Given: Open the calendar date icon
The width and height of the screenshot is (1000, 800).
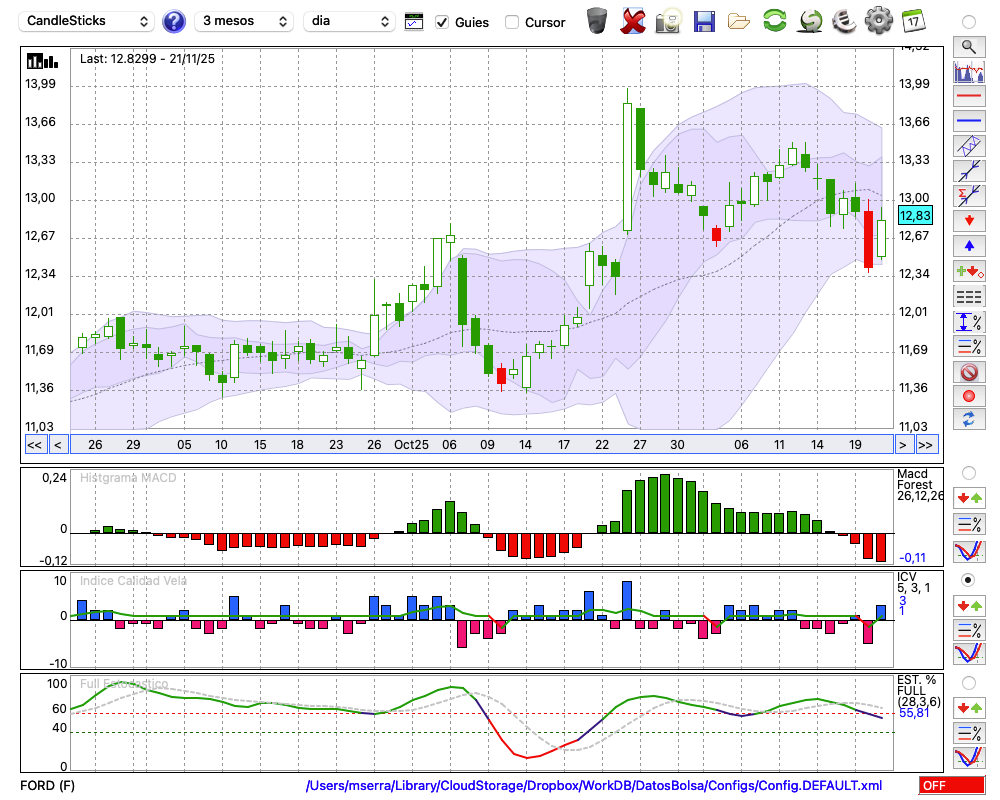Looking at the screenshot, I should tap(912, 21).
